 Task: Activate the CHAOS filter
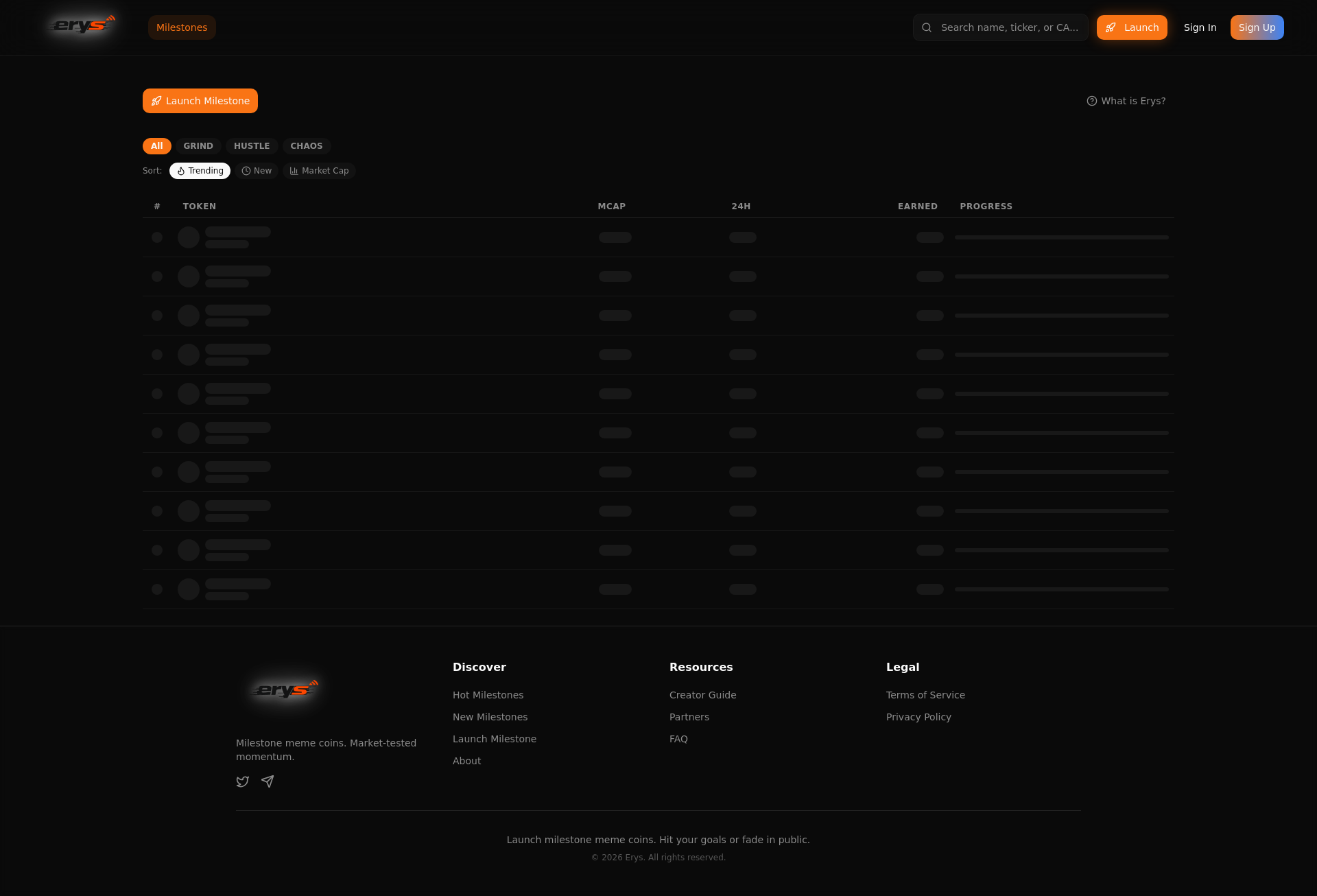click(x=306, y=146)
